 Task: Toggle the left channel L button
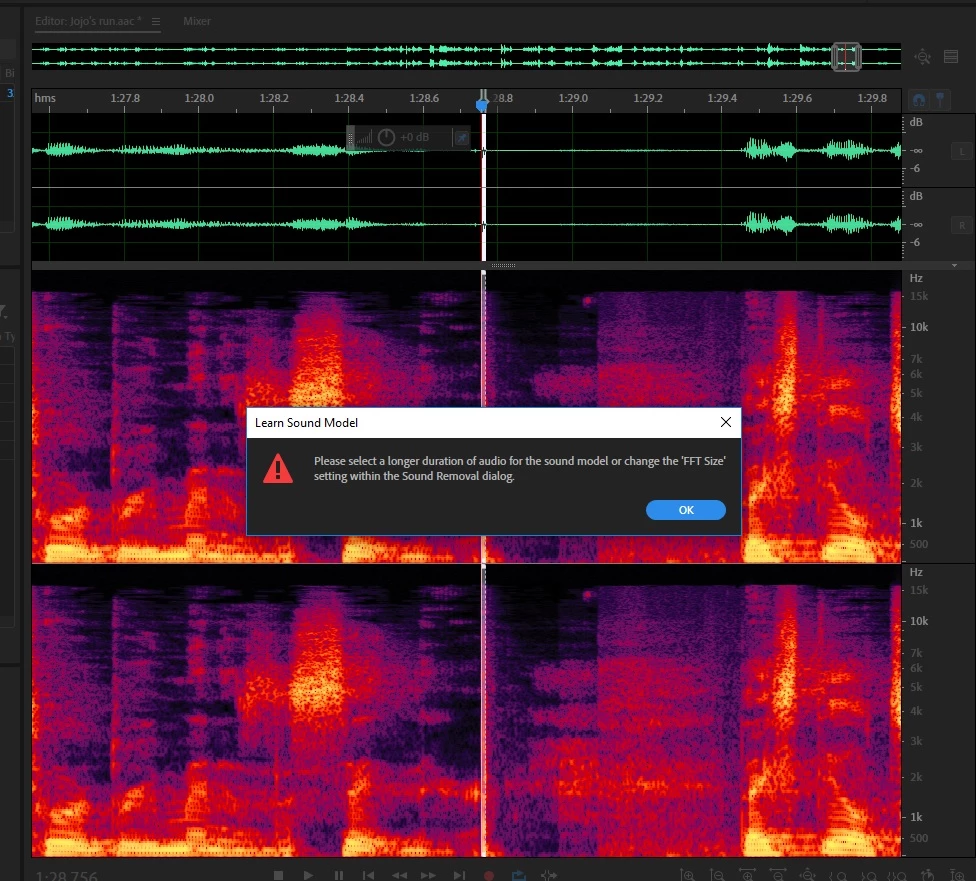point(962,151)
